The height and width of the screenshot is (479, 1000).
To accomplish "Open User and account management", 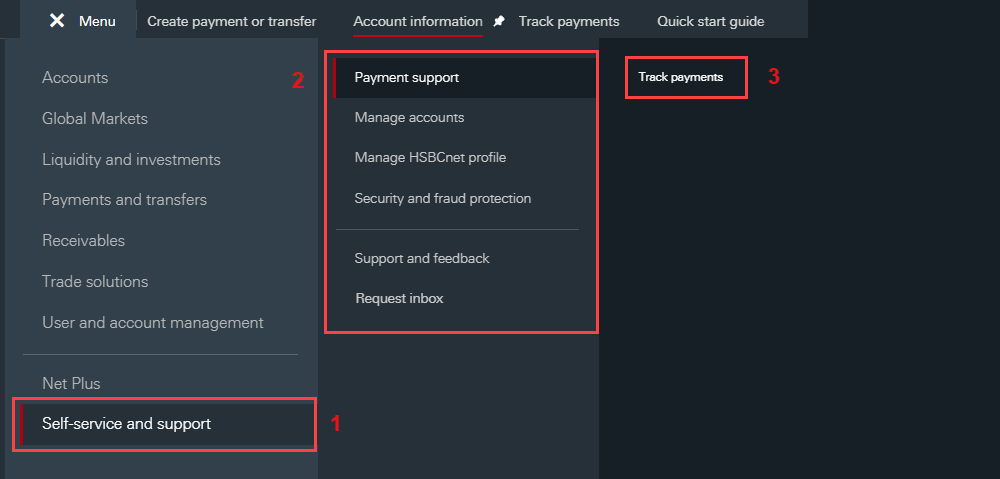I will [x=153, y=323].
